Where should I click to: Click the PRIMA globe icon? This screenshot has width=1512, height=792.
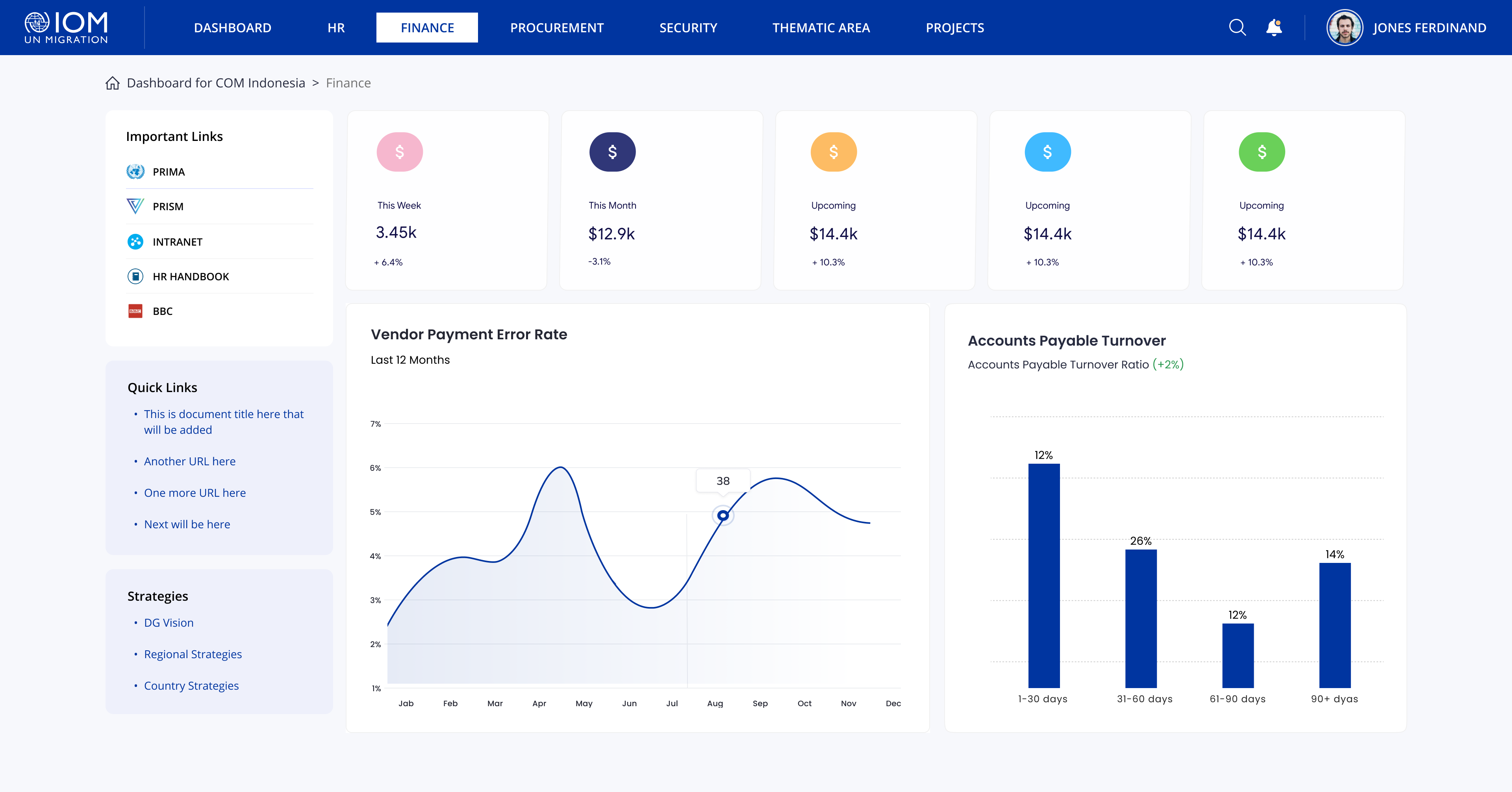(x=135, y=172)
